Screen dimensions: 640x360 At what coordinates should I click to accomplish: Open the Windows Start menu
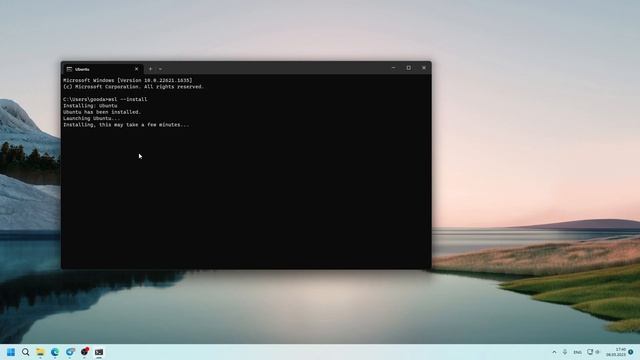[11, 352]
